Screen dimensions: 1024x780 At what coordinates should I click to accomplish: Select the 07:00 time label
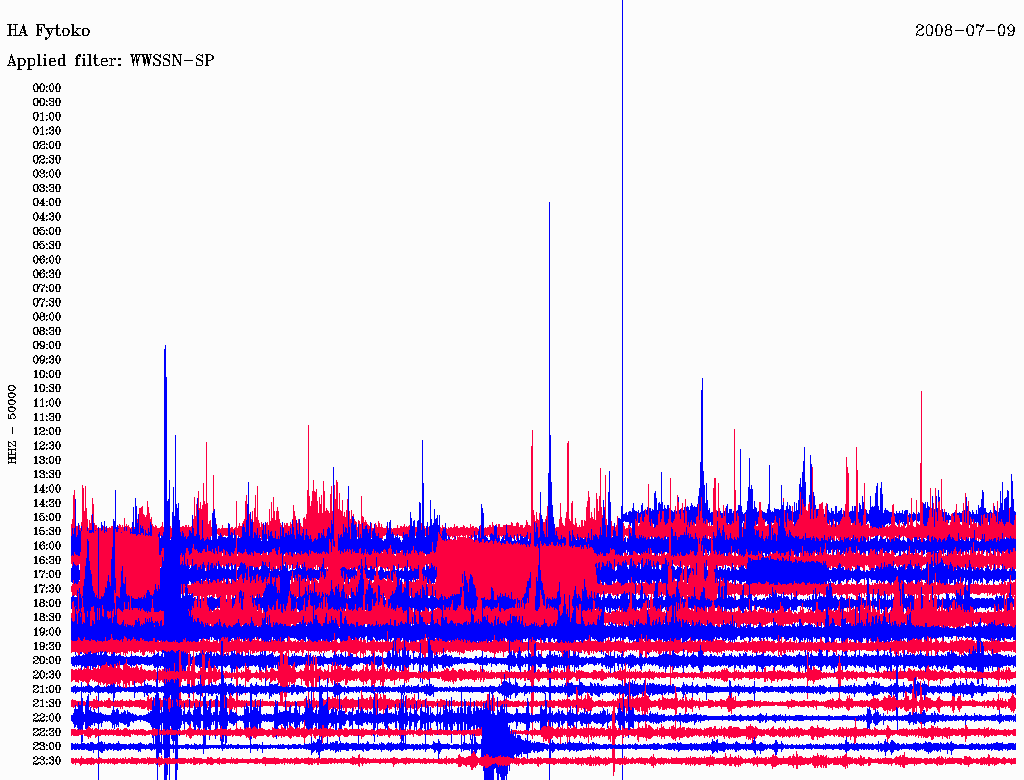(46, 289)
